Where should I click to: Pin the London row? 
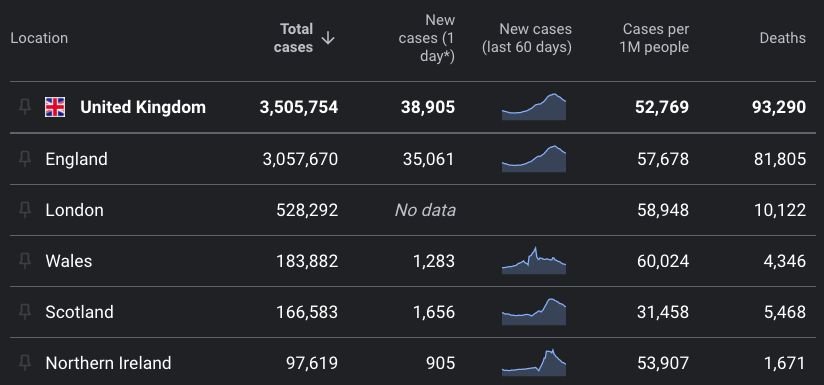pyautogui.click(x=25, y=210)
